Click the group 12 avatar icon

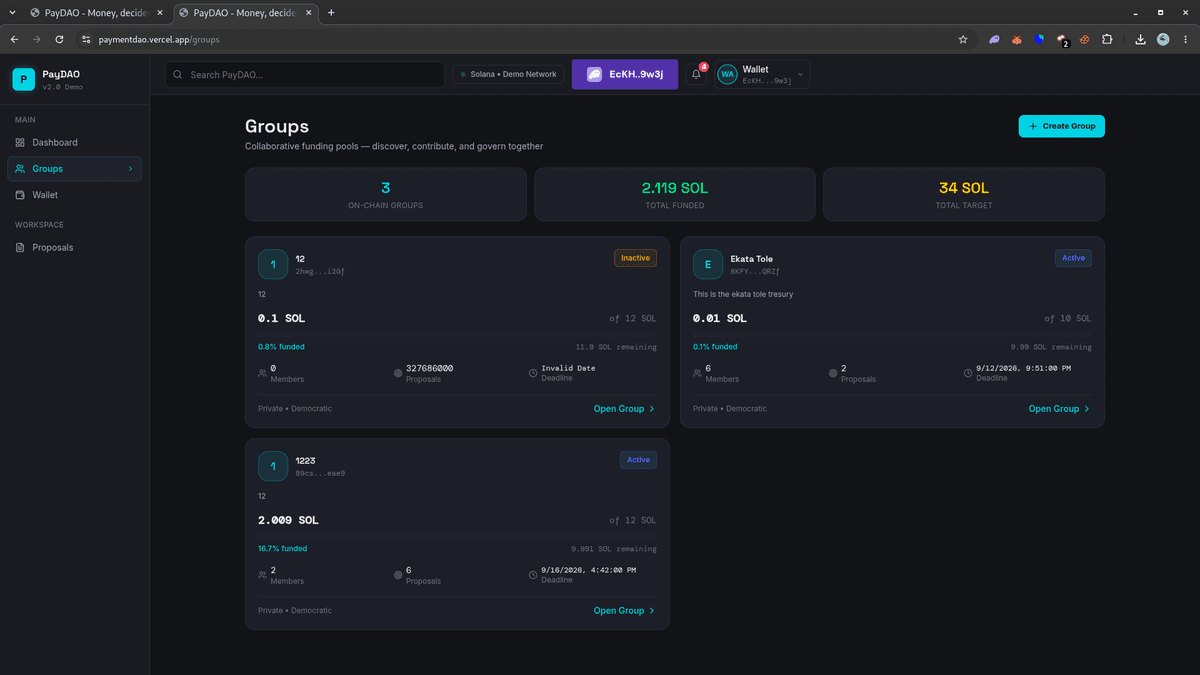point(273,264)
